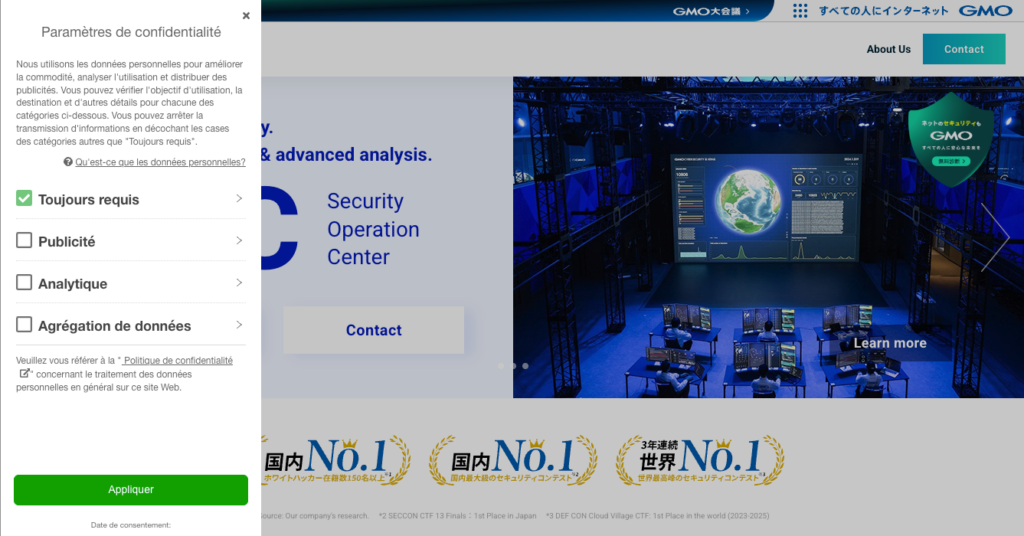Click the GMO logo in header

(x=985, y=10)
